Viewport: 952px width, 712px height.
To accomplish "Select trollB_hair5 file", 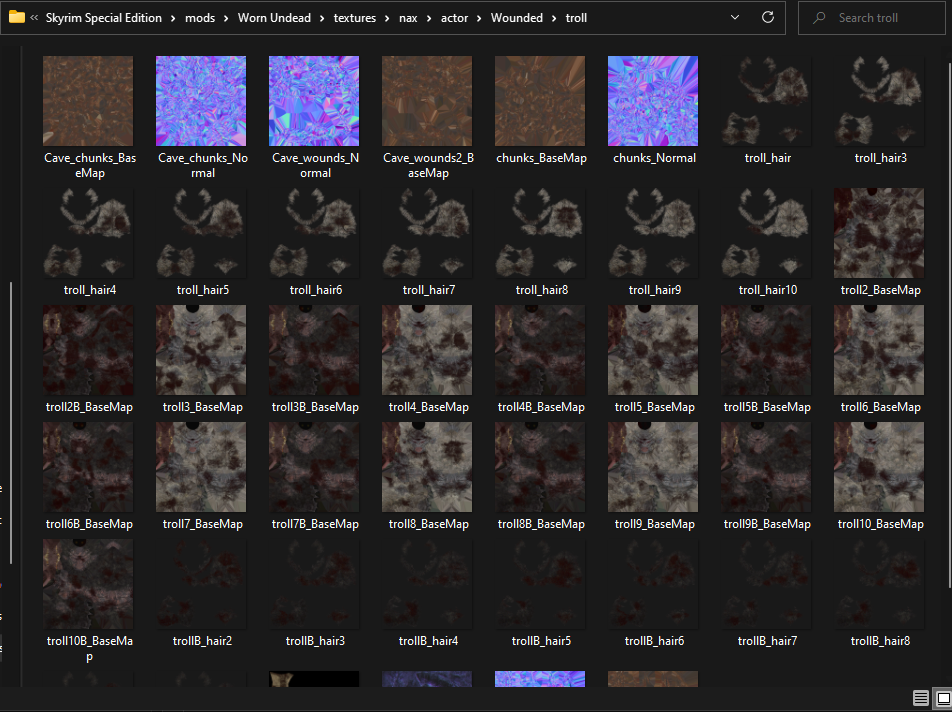I will [540, 594].
